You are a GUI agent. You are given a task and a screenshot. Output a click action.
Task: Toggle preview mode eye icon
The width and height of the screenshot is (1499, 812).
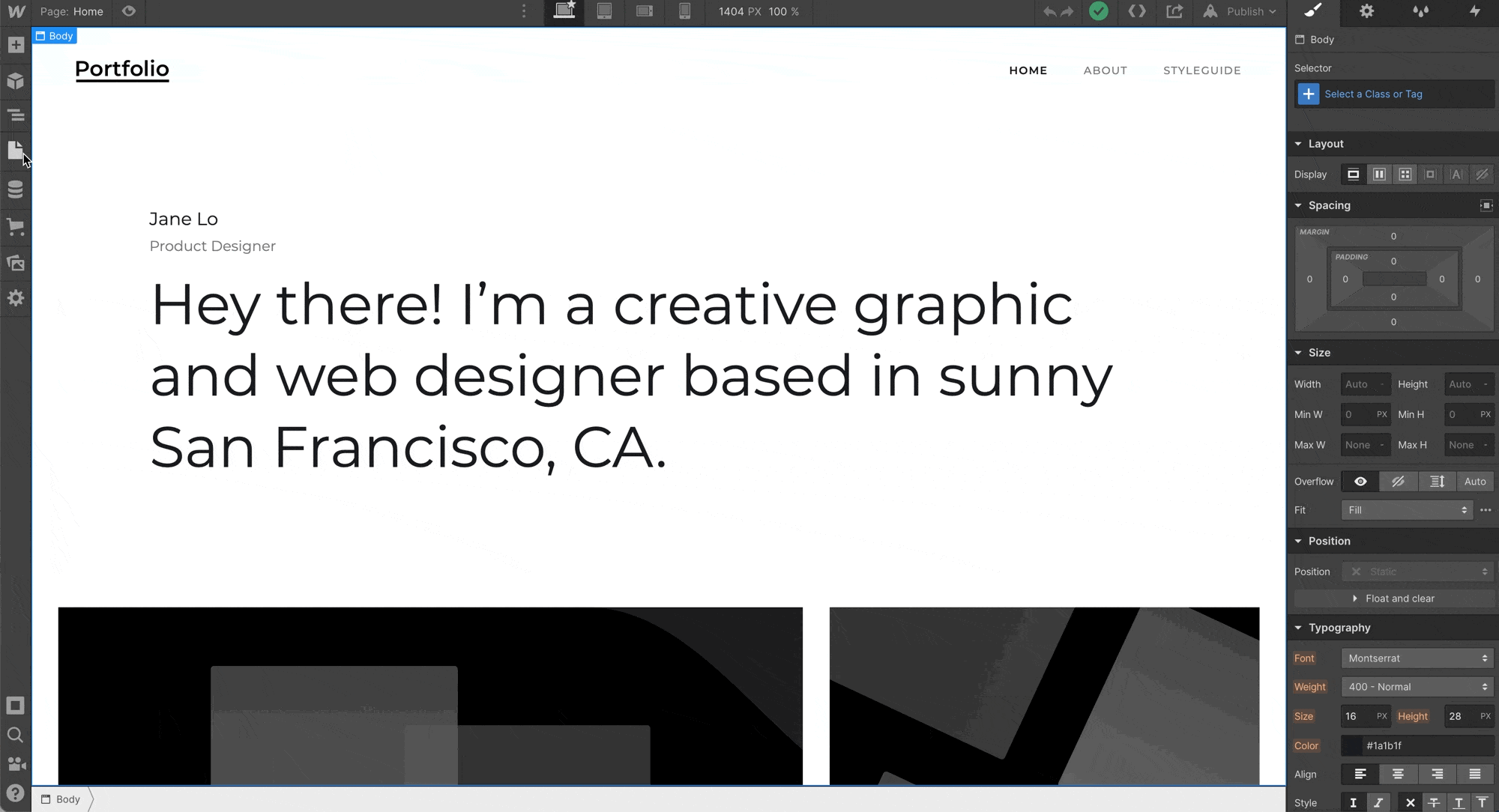129,11
